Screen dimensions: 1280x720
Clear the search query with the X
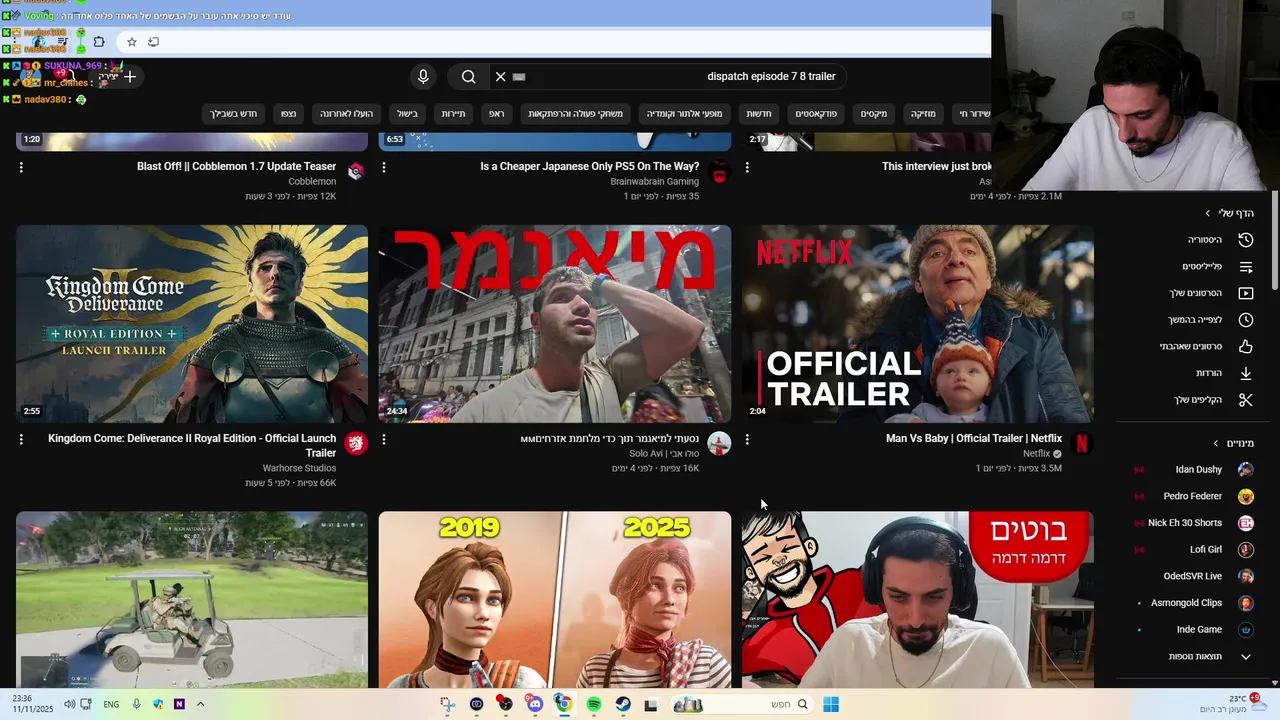tap(501, 77)
